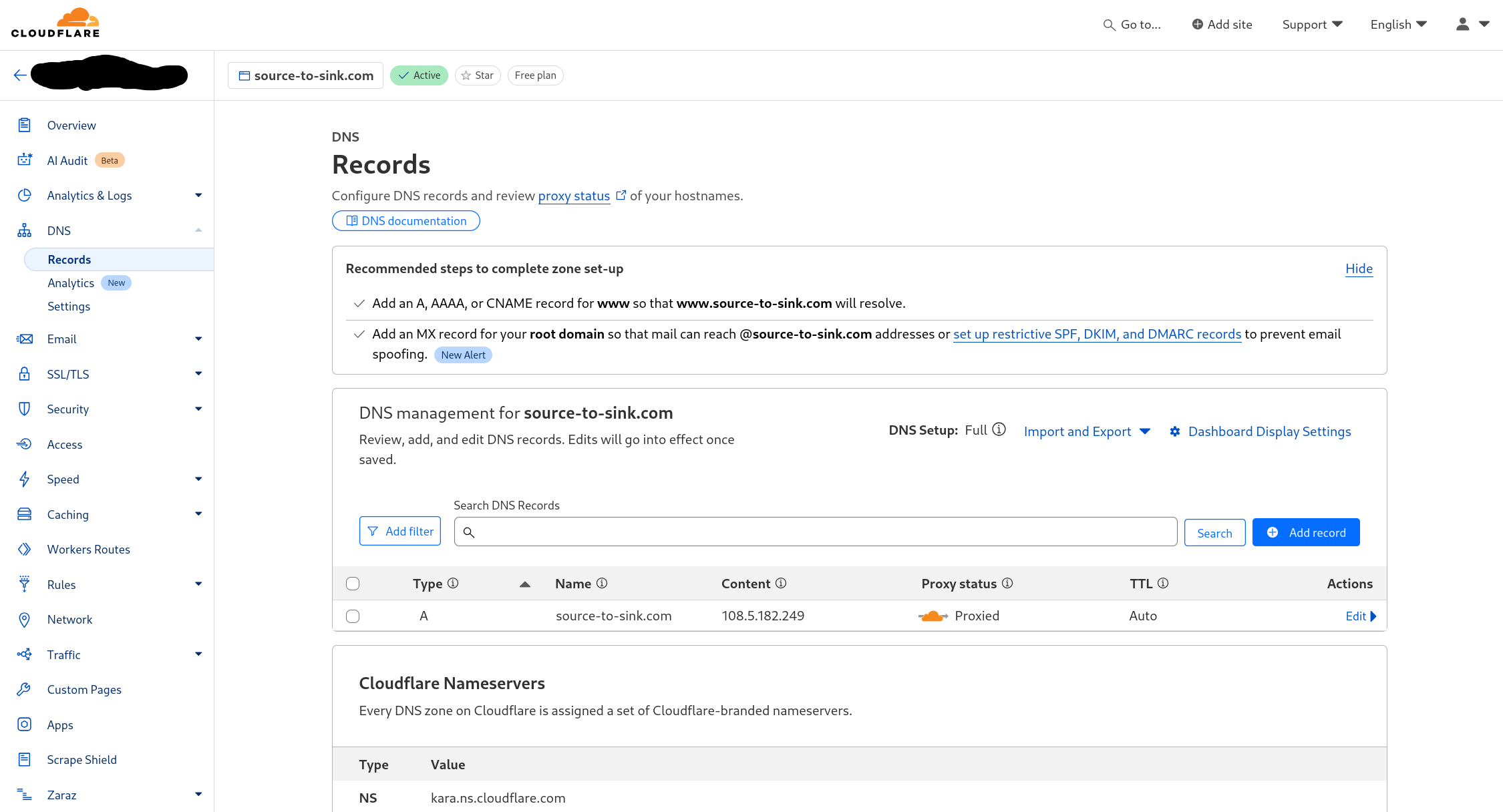Click the Overview clipboard icon
1503x812 pixels.
click(25, 125)
